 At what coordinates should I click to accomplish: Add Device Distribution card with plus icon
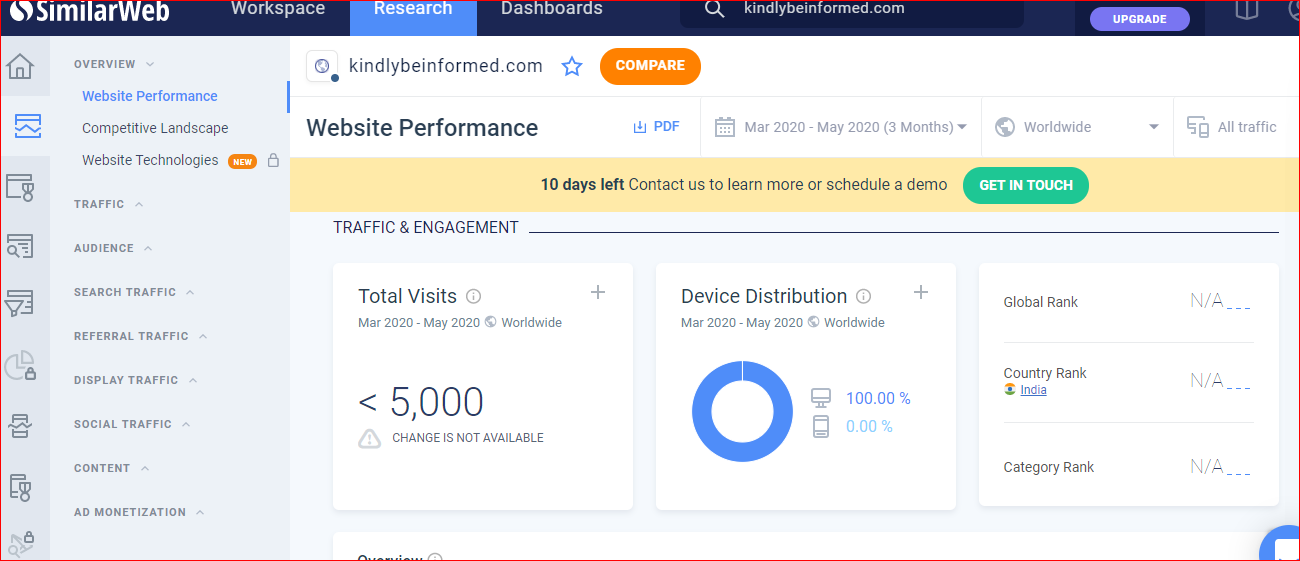point(921,292)
